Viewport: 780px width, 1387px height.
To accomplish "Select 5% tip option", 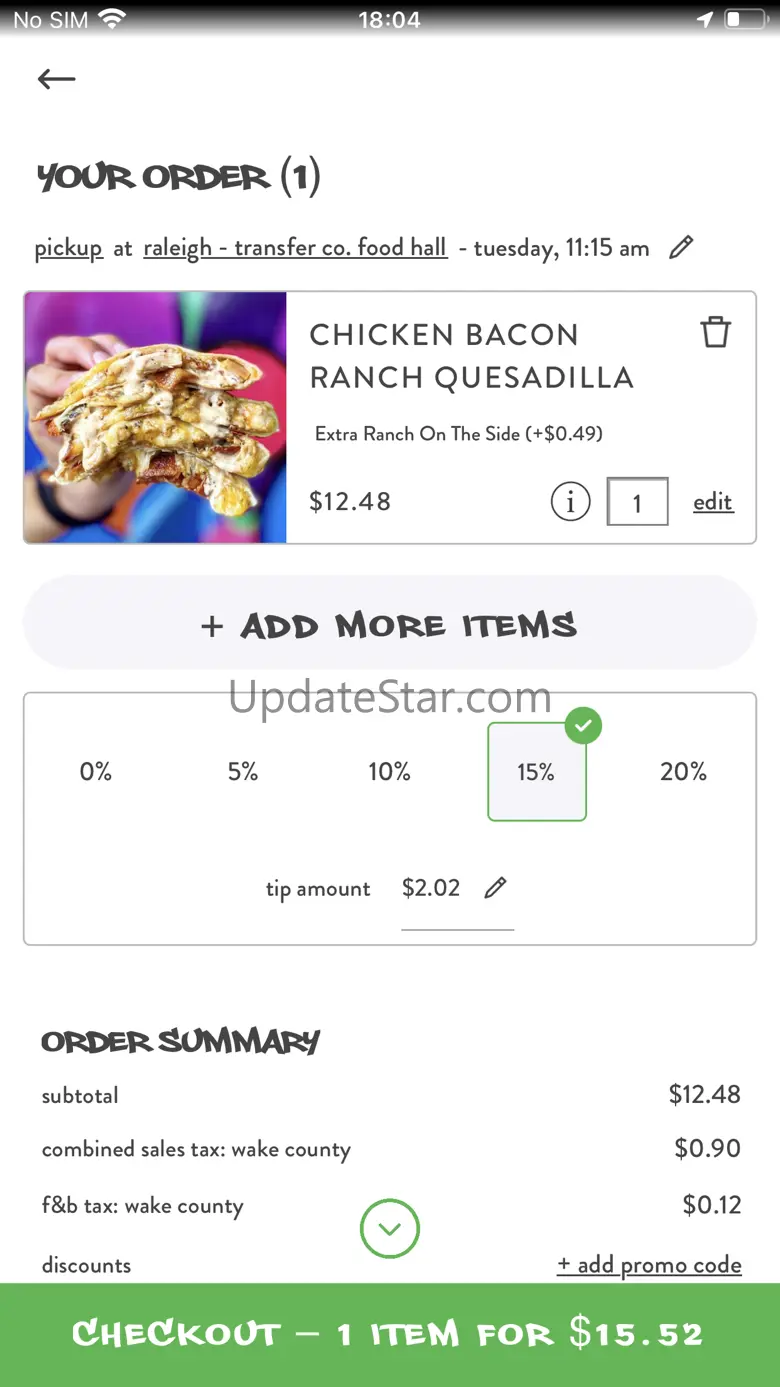I will tap(243, 772).
